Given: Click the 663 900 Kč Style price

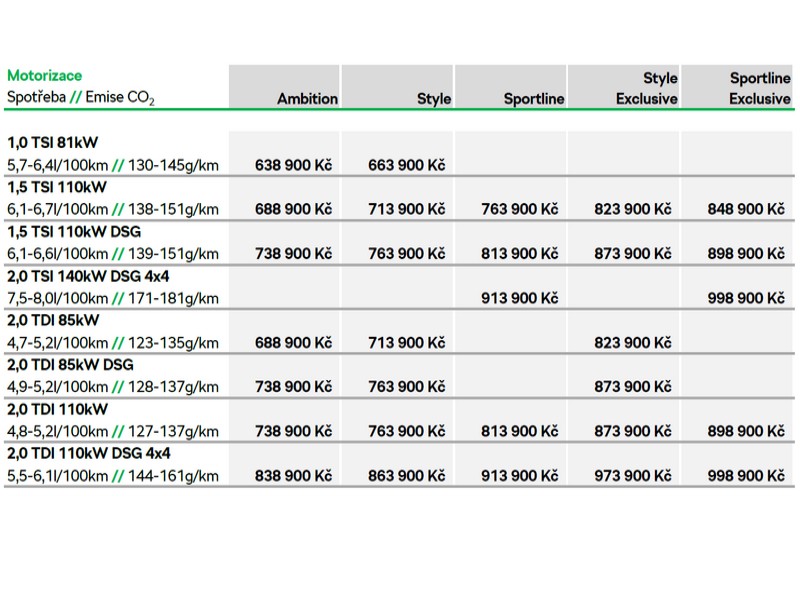Looking at the screenshot, I should tap(407, 165).
